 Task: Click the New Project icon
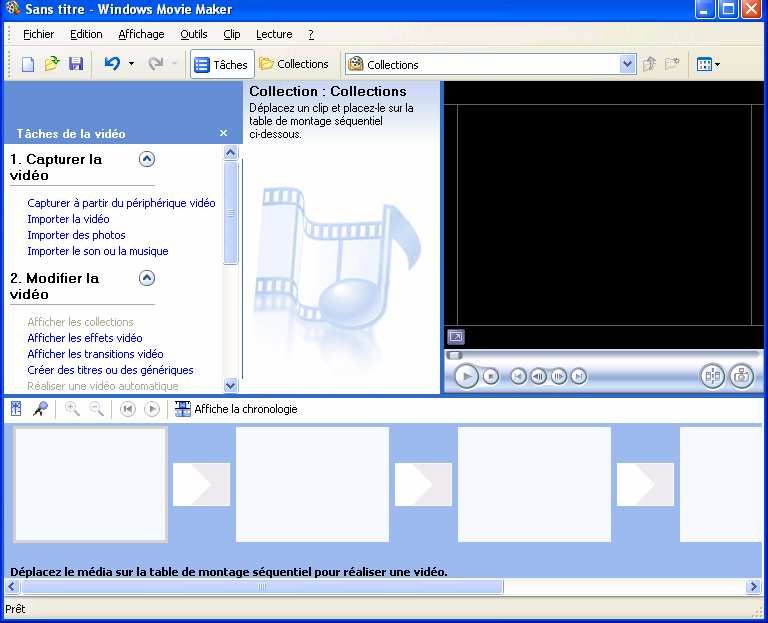point(28,64)
